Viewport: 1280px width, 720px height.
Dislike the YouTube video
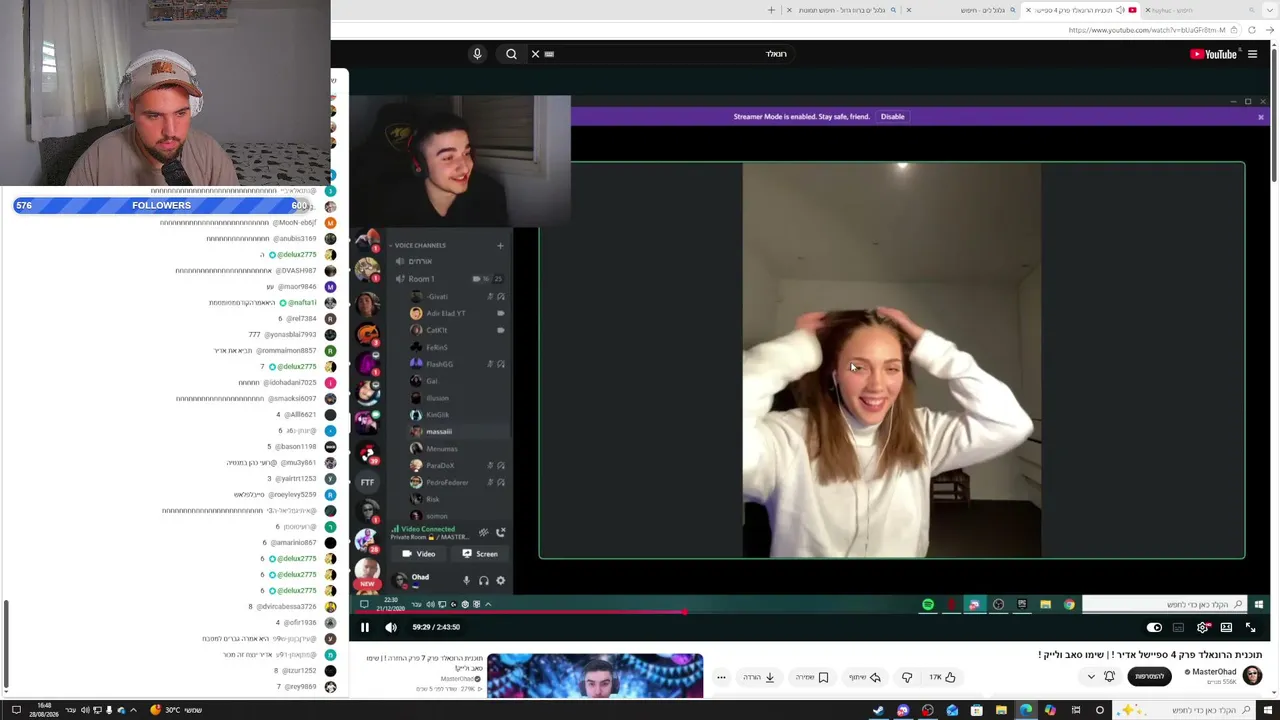[x=907, y=677]
